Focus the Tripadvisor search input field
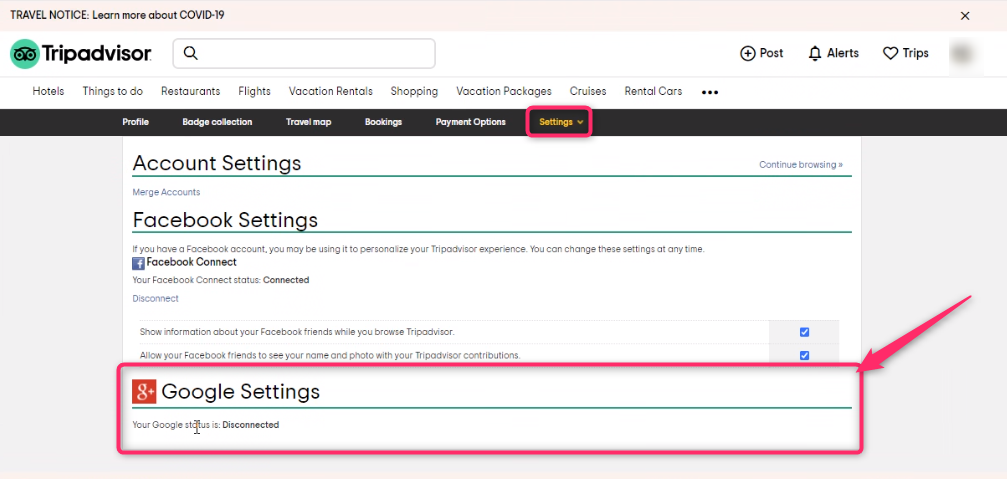Screen dimensions: 1007x479 coord(304,53)
